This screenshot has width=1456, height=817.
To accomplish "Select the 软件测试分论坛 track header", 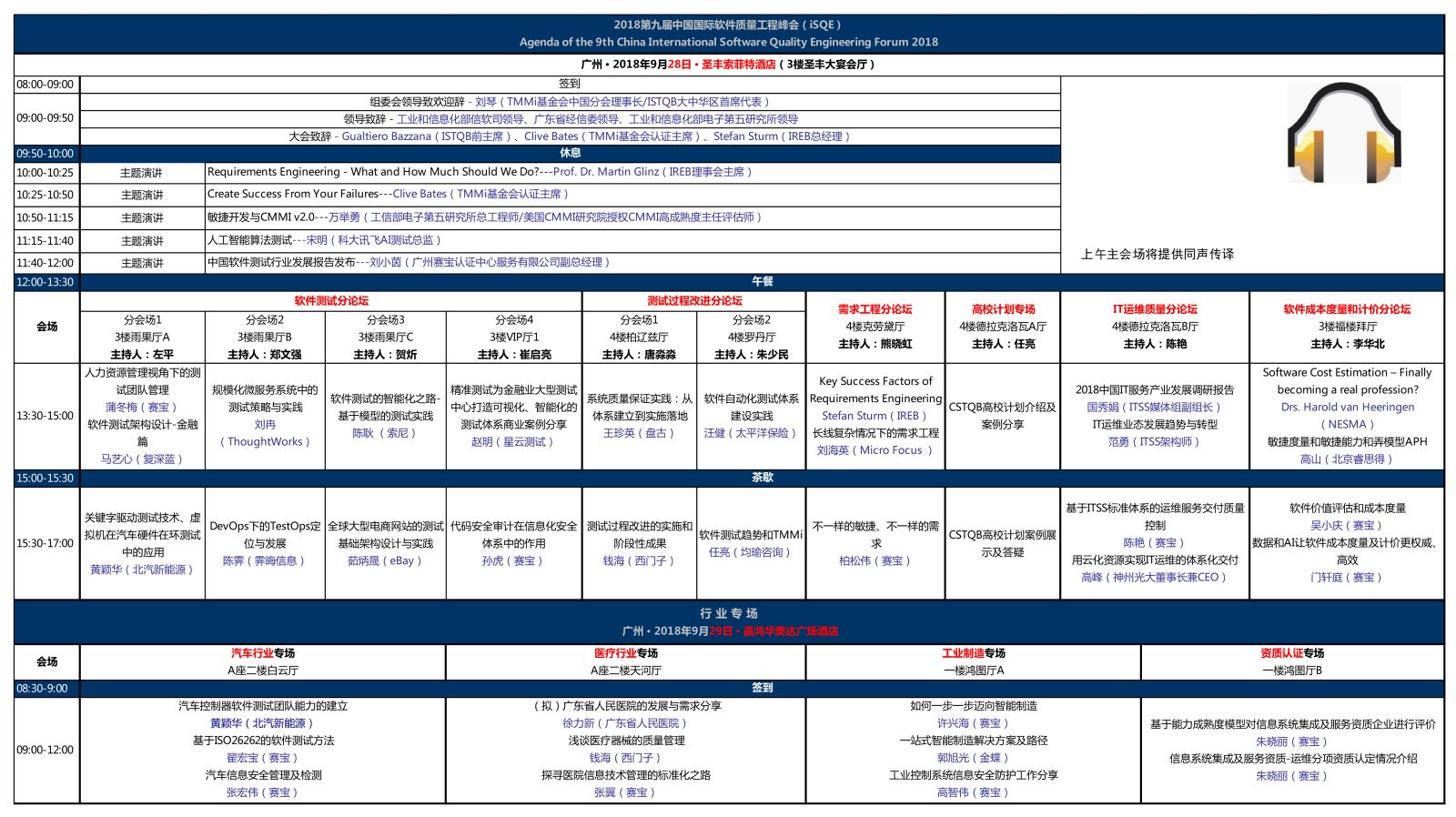I will click(331, 301).
